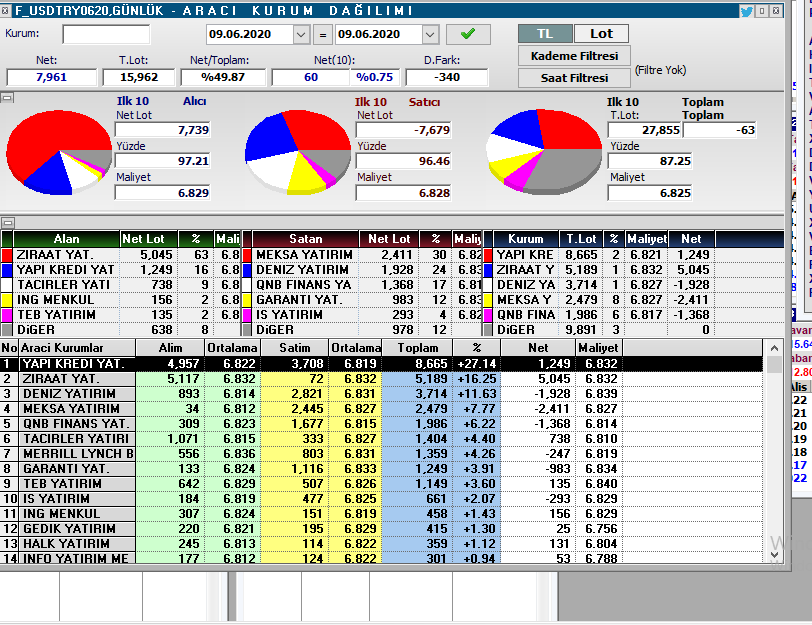Select the ZIRAAT YAT. row in broker list
This screenshot has height=625, width=812.
coord(382,379)
